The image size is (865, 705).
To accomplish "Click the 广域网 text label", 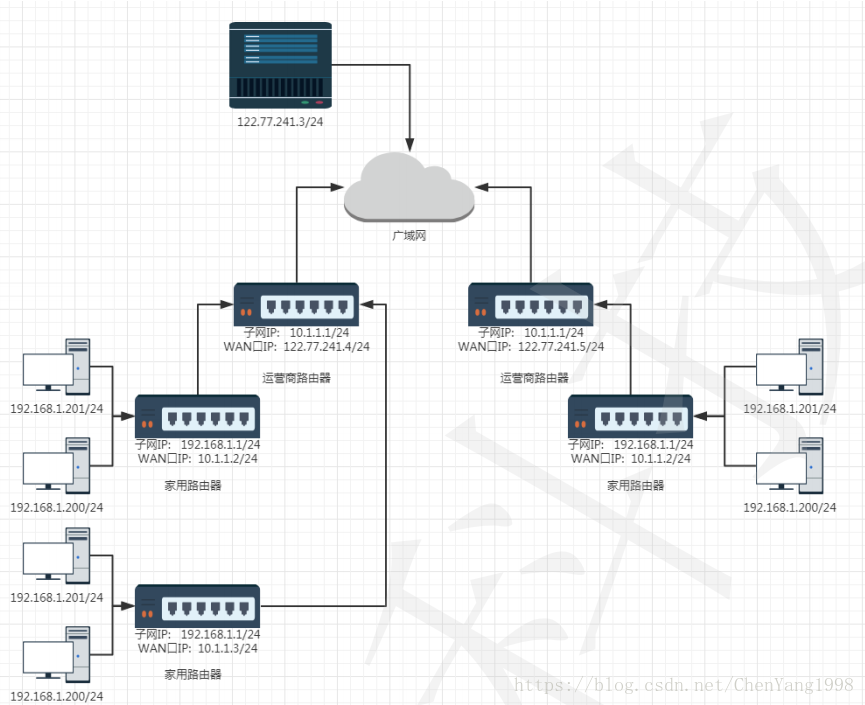I will pyautogui.click(x=409, y=236).
